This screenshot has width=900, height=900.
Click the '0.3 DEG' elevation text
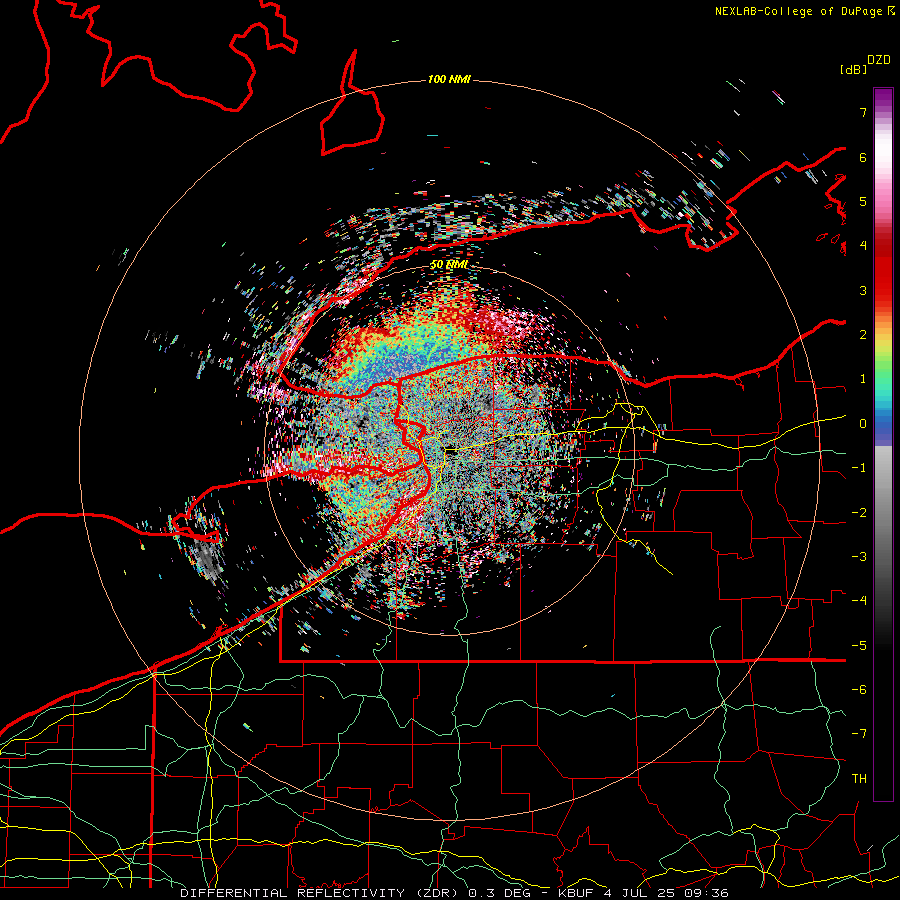[x=499, y=893]
